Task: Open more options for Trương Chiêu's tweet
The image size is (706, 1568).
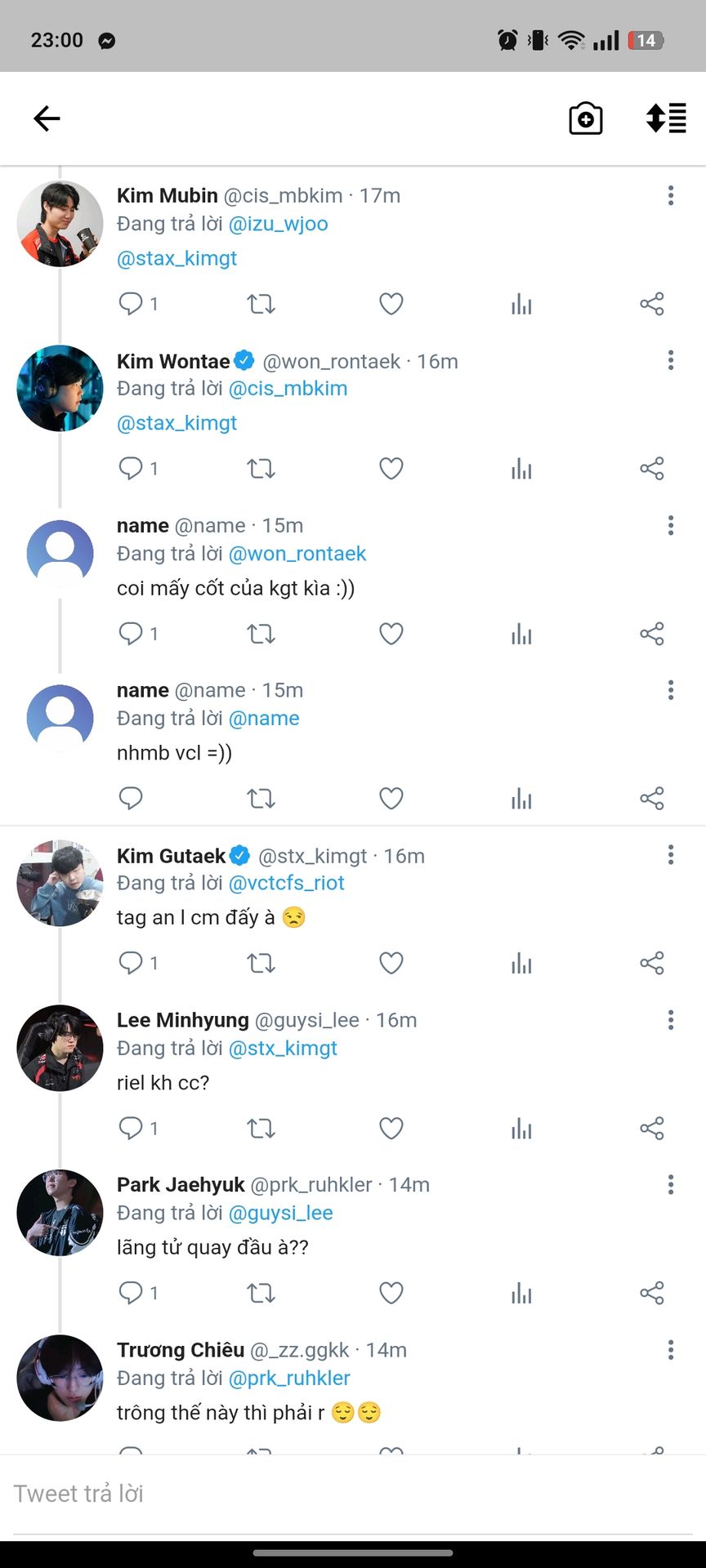Action: coord(670,1350)
